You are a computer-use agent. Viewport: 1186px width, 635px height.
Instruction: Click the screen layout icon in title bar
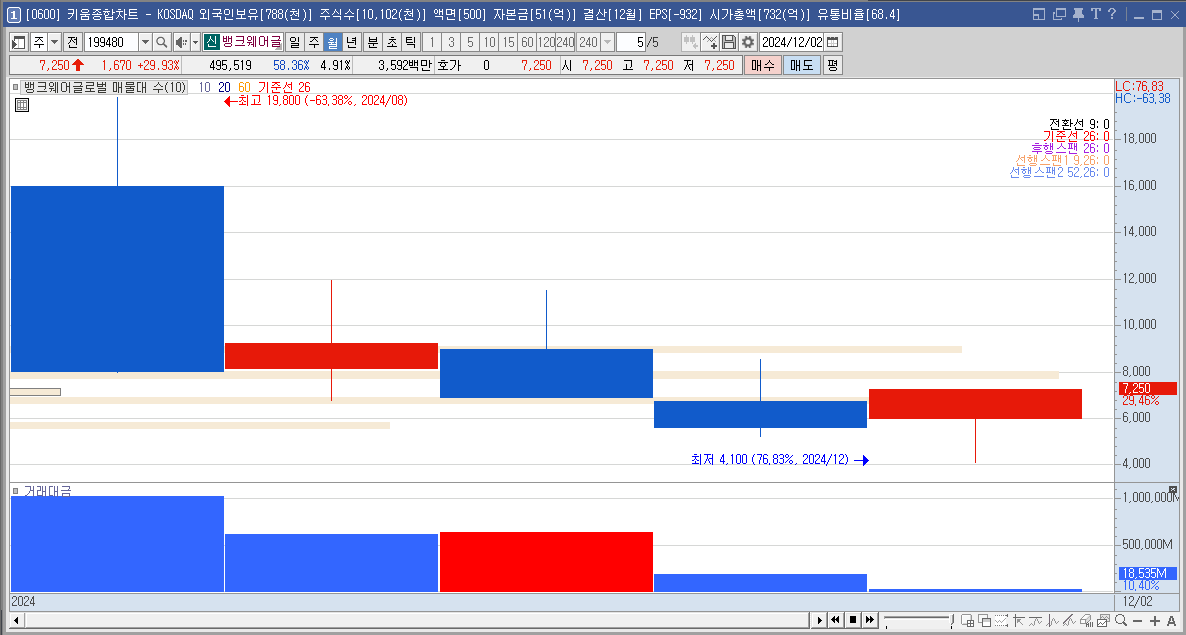(x=1039, y=14)
